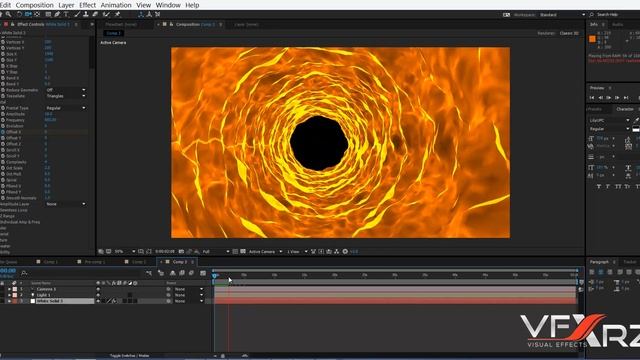Open the Composition menu
This screenshot has height=360, width=640.
pyautogui.click(x=35, y=5)
